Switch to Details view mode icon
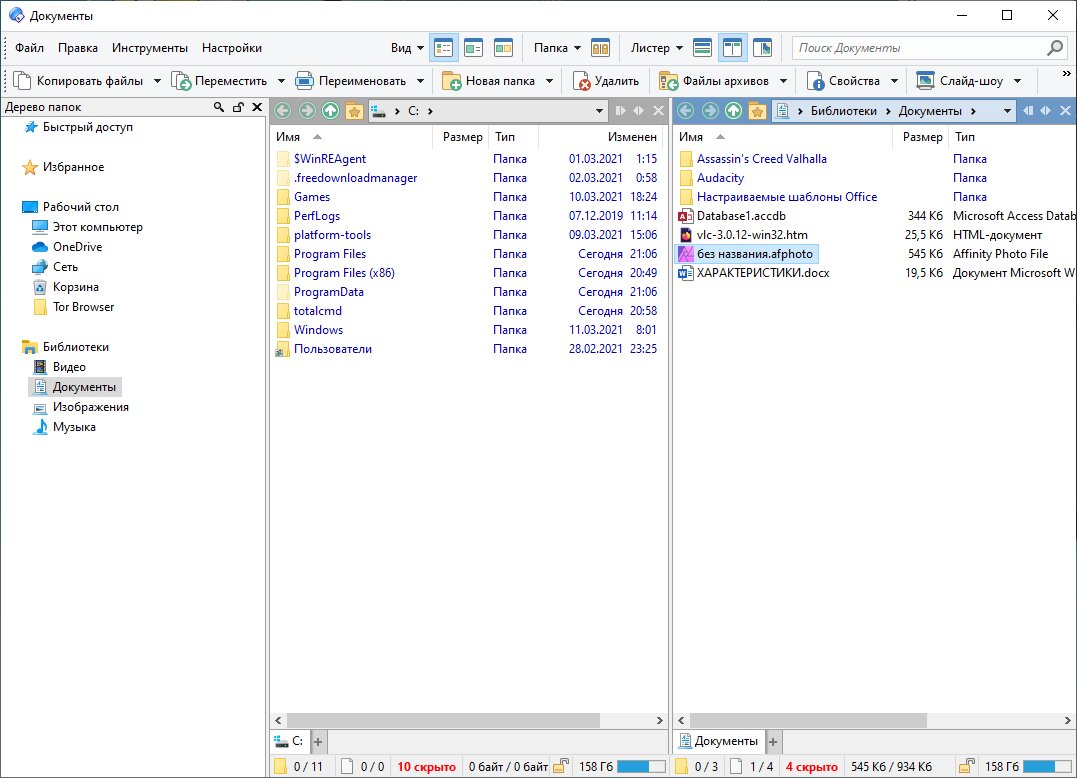 [x=444, y=48]
